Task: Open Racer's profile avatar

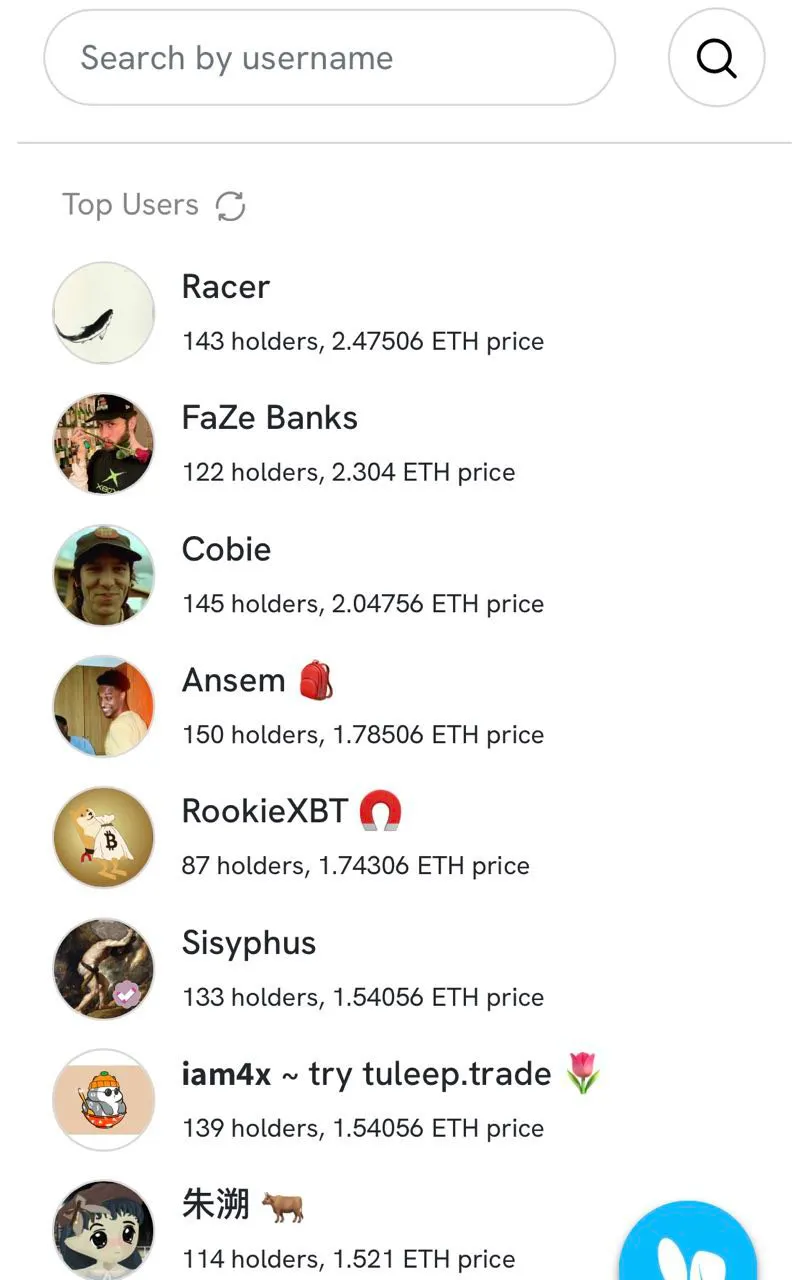Action: pyautogui.click(x=103, y=312)
